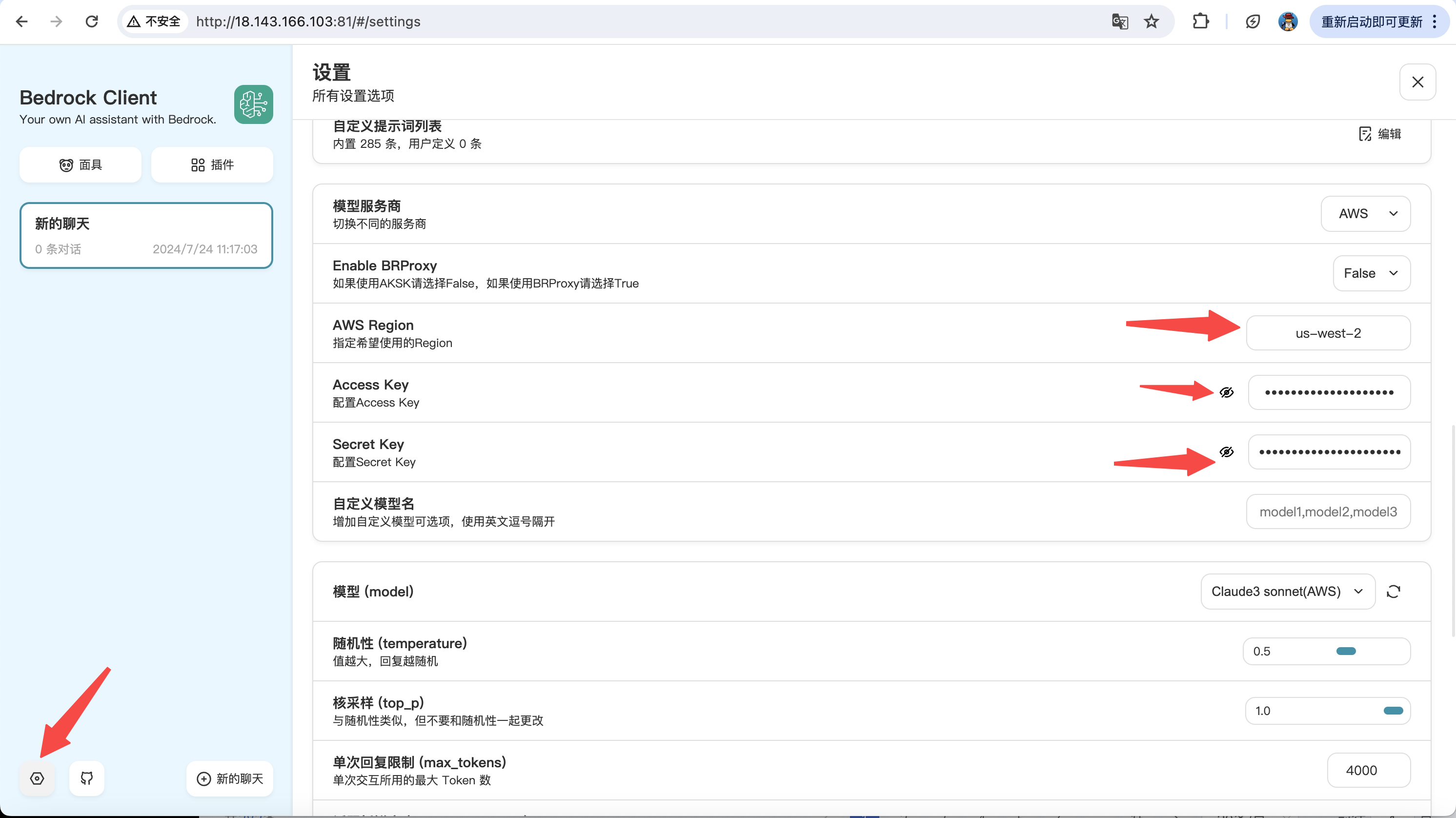
Task: Click browser translate page icon
Action: [x=1119, y=21]
